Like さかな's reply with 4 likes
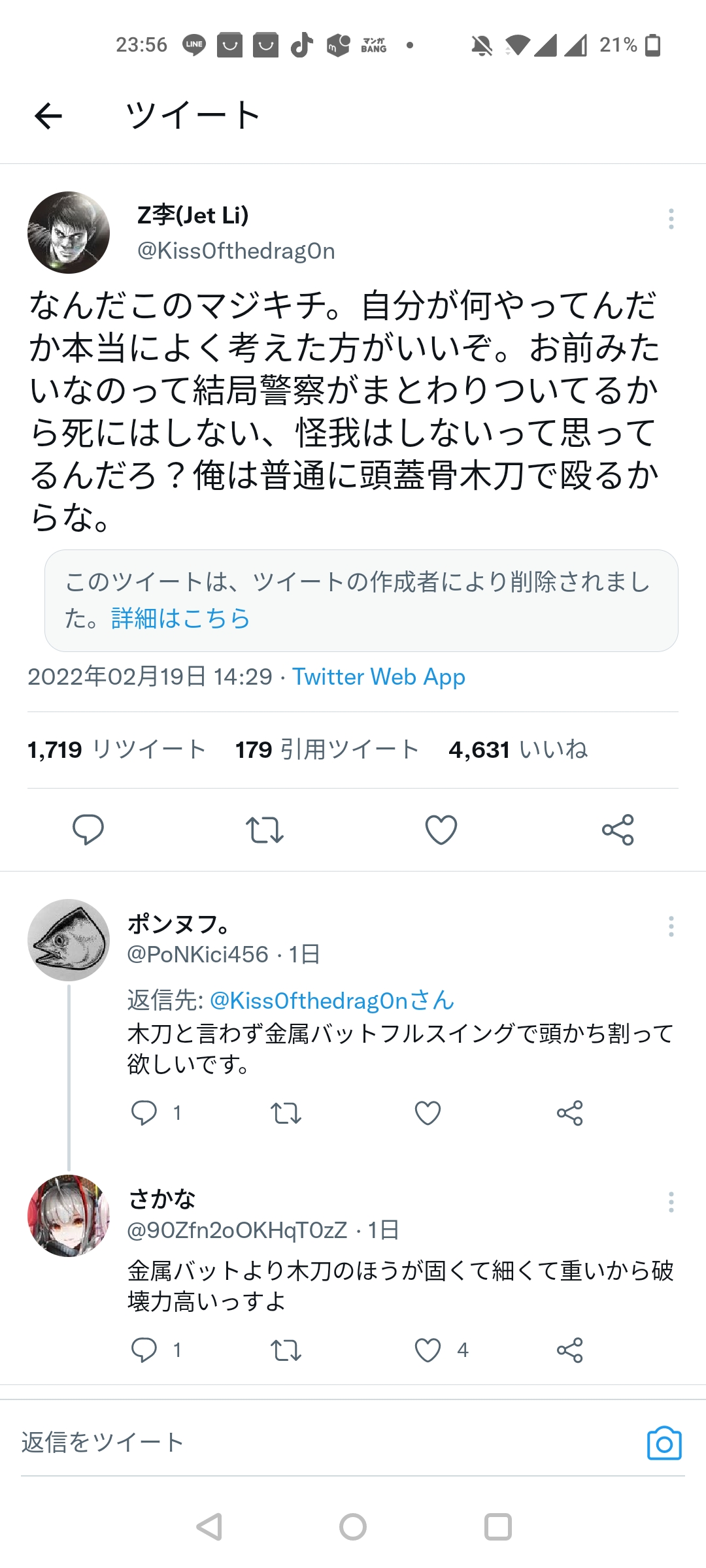This screenshot has height=1568, width=706. pyautogui.click(x=428, y=1350)
